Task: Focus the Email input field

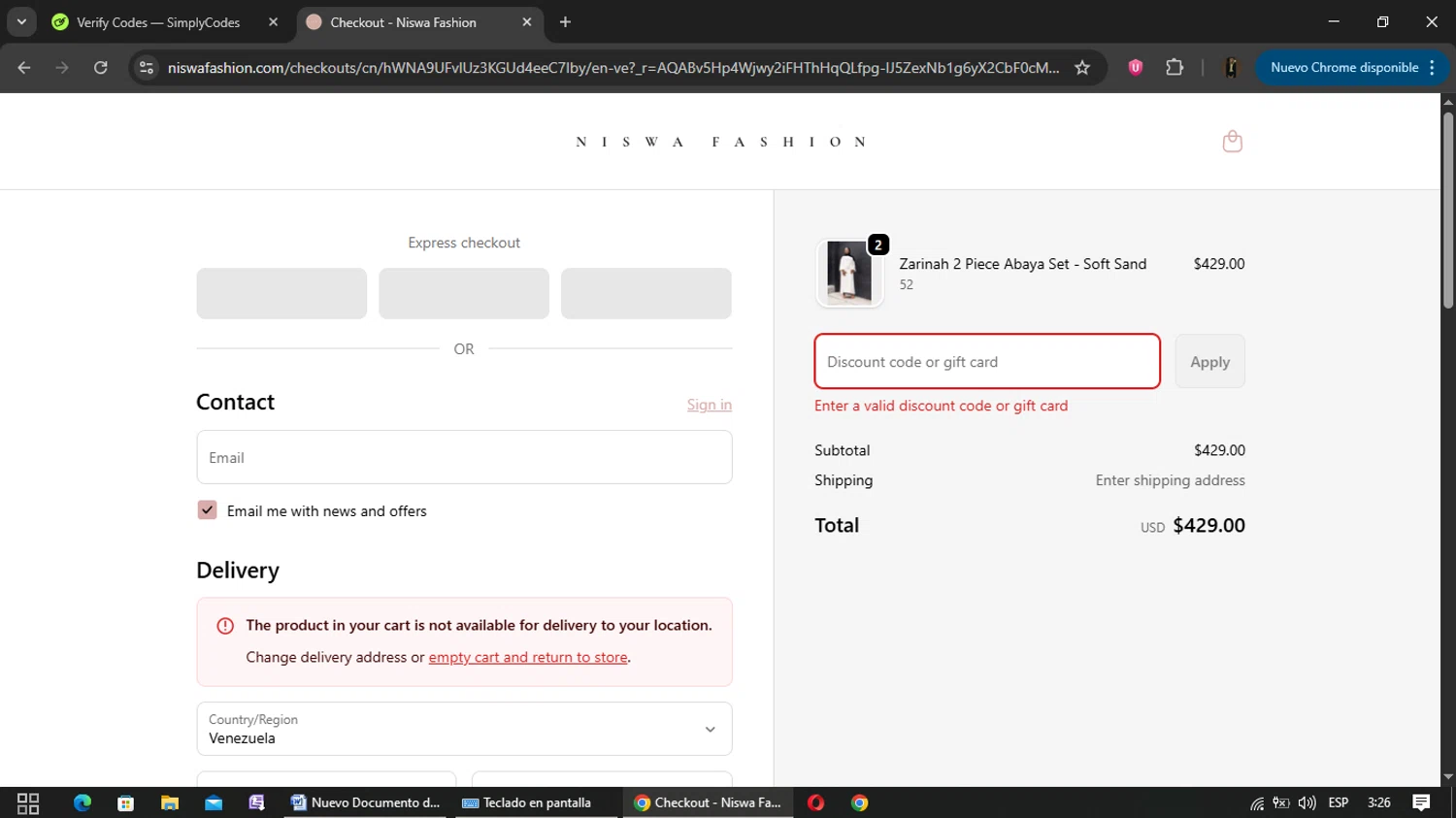Action: click(464, 457)
